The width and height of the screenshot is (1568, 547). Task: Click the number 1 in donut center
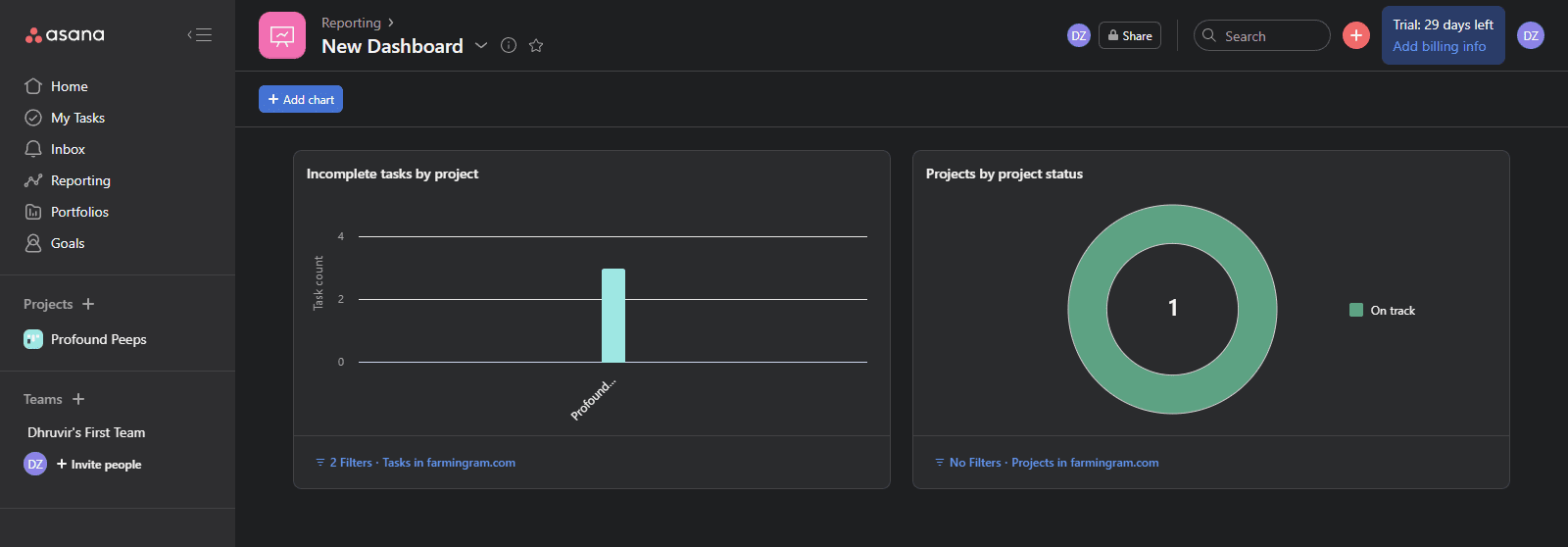point(1173,308)
